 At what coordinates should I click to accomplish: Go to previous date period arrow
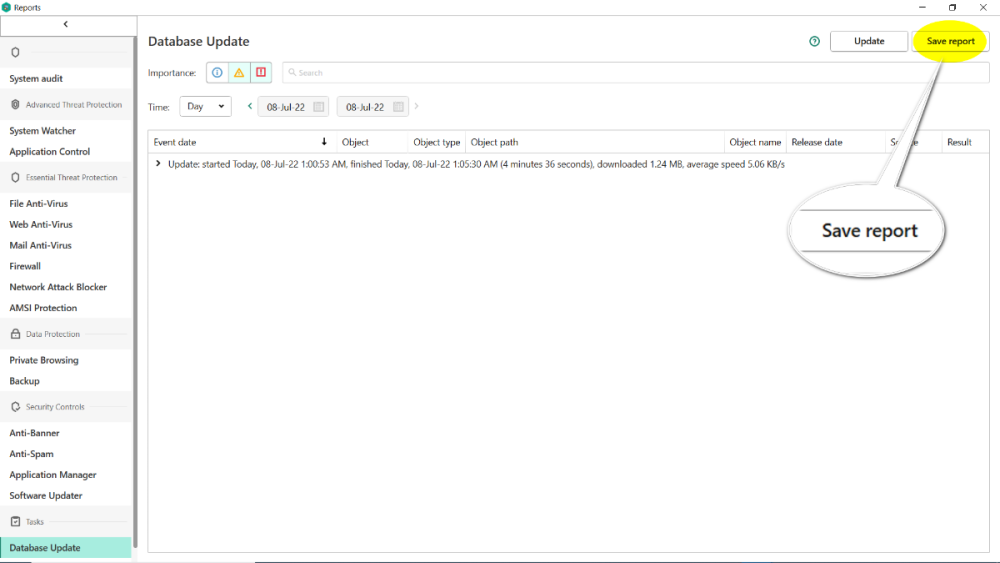pos(250,106)
